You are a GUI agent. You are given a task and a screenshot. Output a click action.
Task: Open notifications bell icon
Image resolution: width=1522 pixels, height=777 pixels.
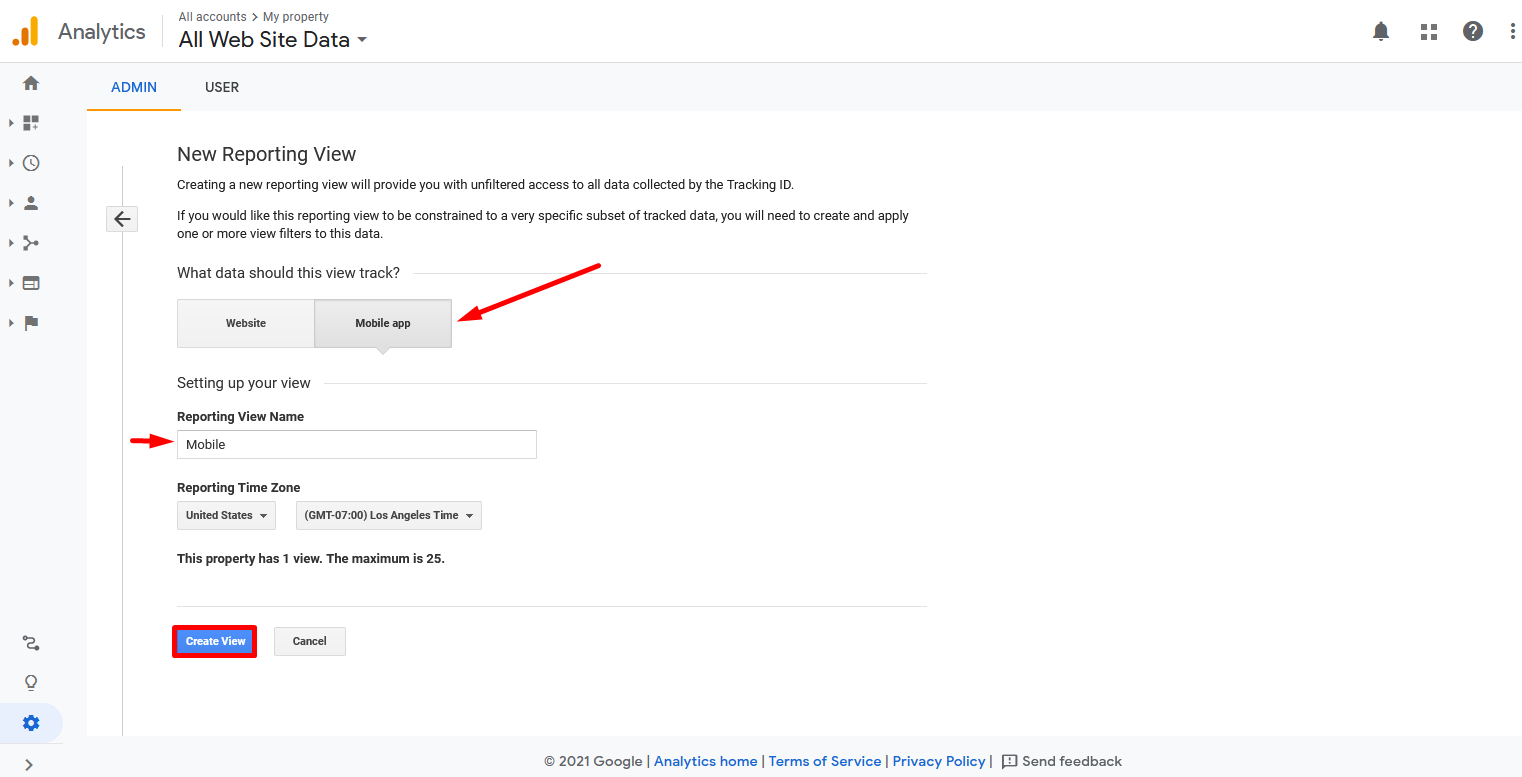[x=1381, y=31]
